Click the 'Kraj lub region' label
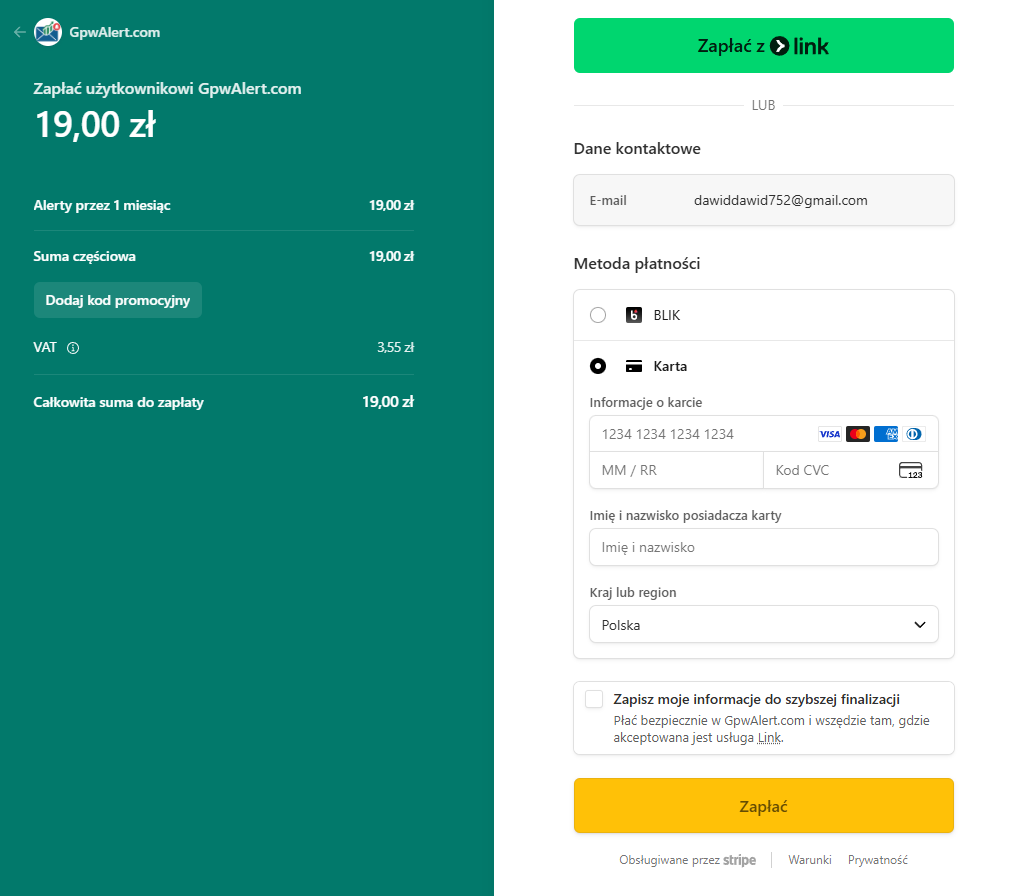The height and width of the screenshot is (896, 1025). coord(633,592)
